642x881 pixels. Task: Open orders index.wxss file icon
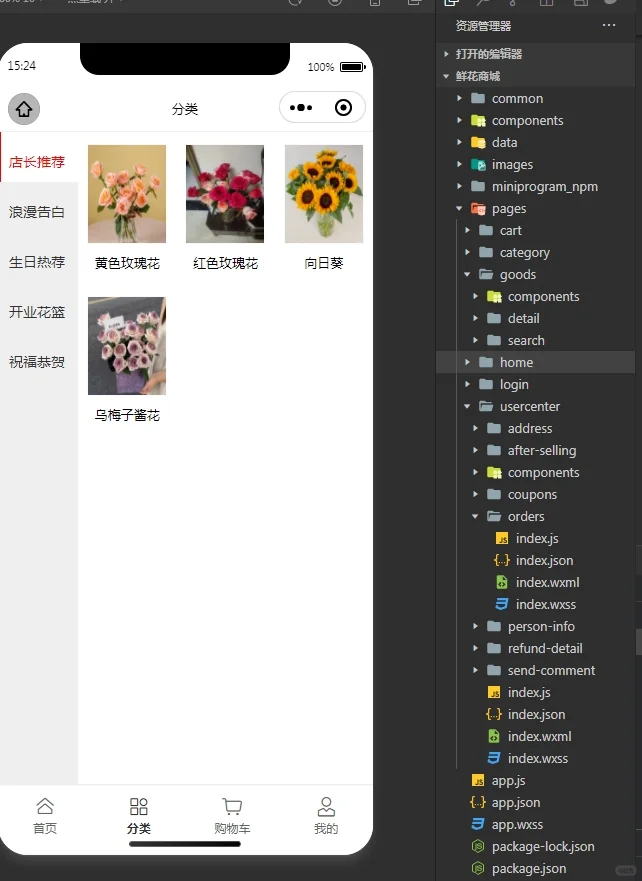click(502, 604)
